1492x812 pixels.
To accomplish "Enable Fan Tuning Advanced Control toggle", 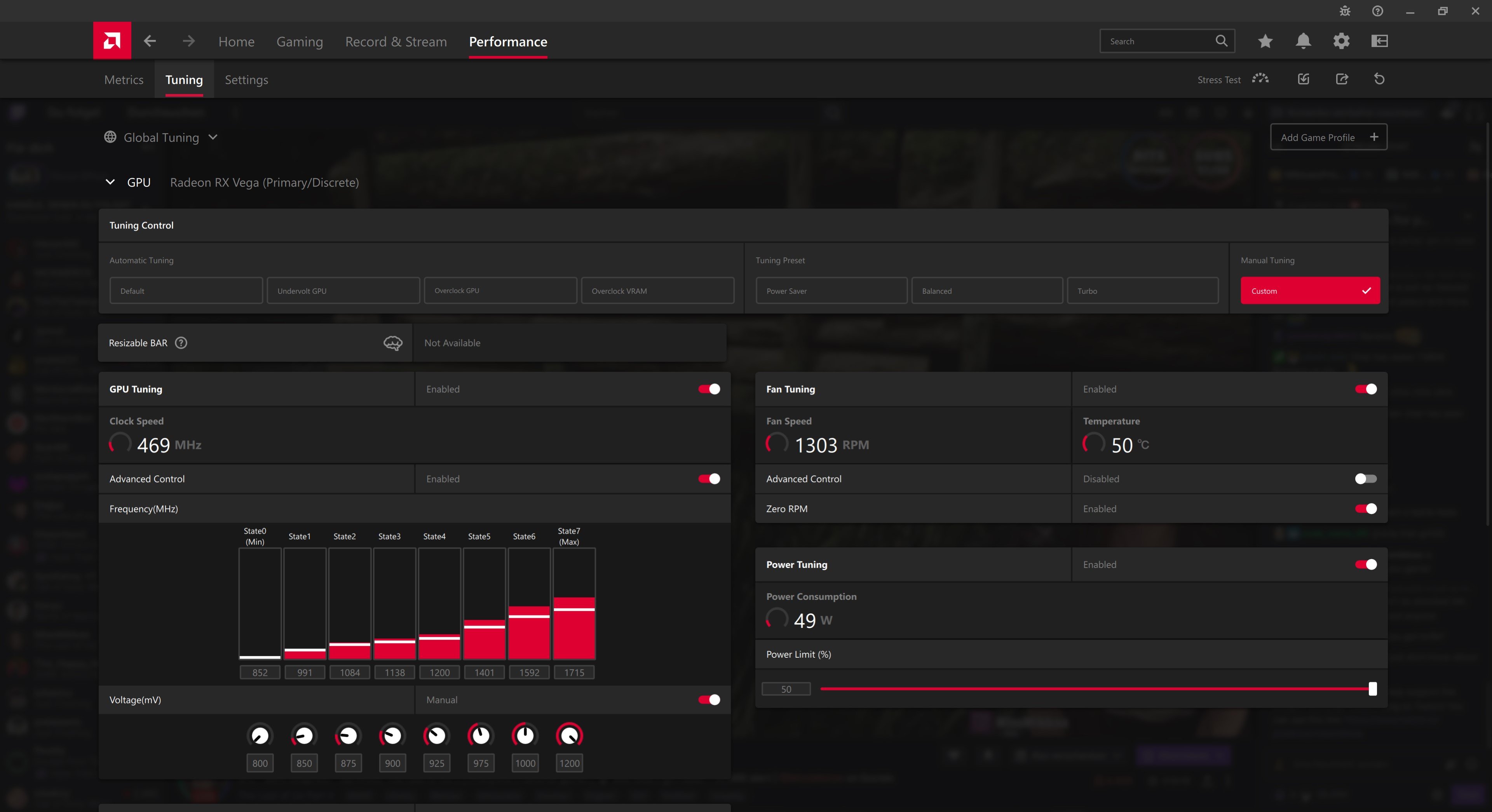I will (x=1365, y=479).
